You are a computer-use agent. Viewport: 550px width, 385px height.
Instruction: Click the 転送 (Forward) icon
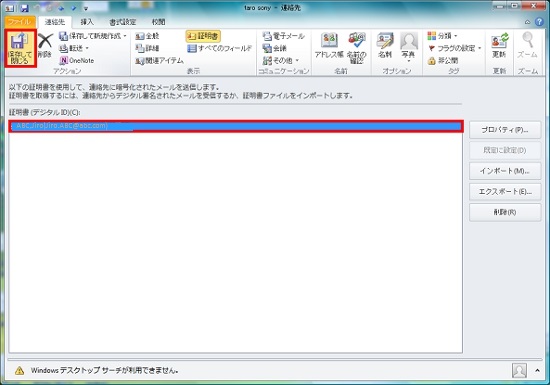tap(63, 48)
